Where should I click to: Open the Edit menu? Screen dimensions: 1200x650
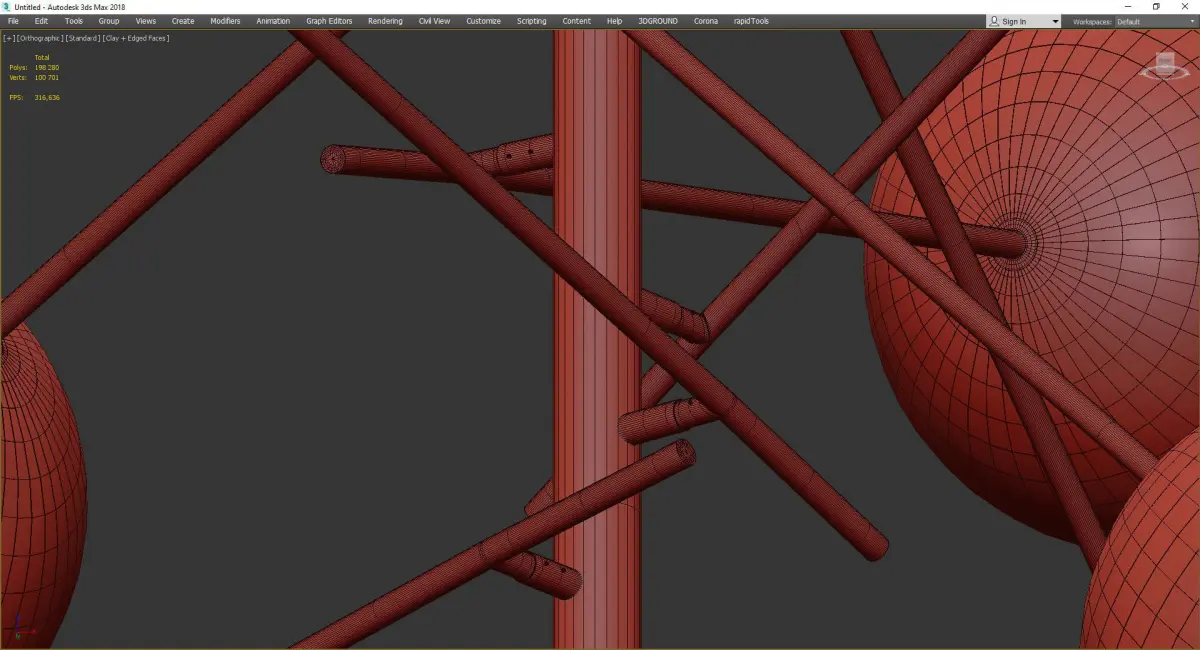(41, 21)
